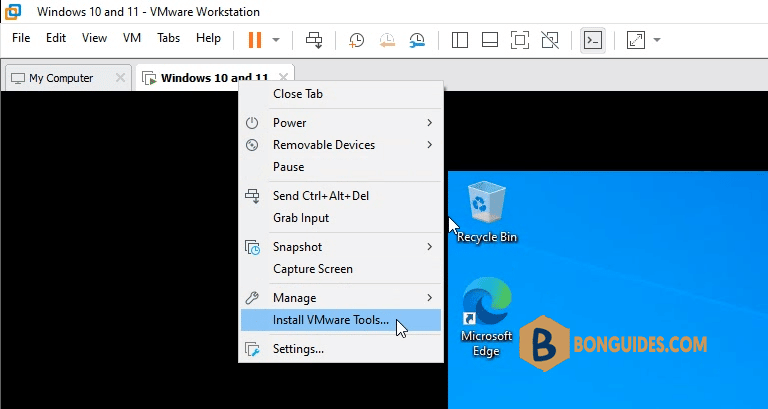The height and width of the screenshot is (409, 768).
Task: Open the VM menu
Action: tap(132, 38)
